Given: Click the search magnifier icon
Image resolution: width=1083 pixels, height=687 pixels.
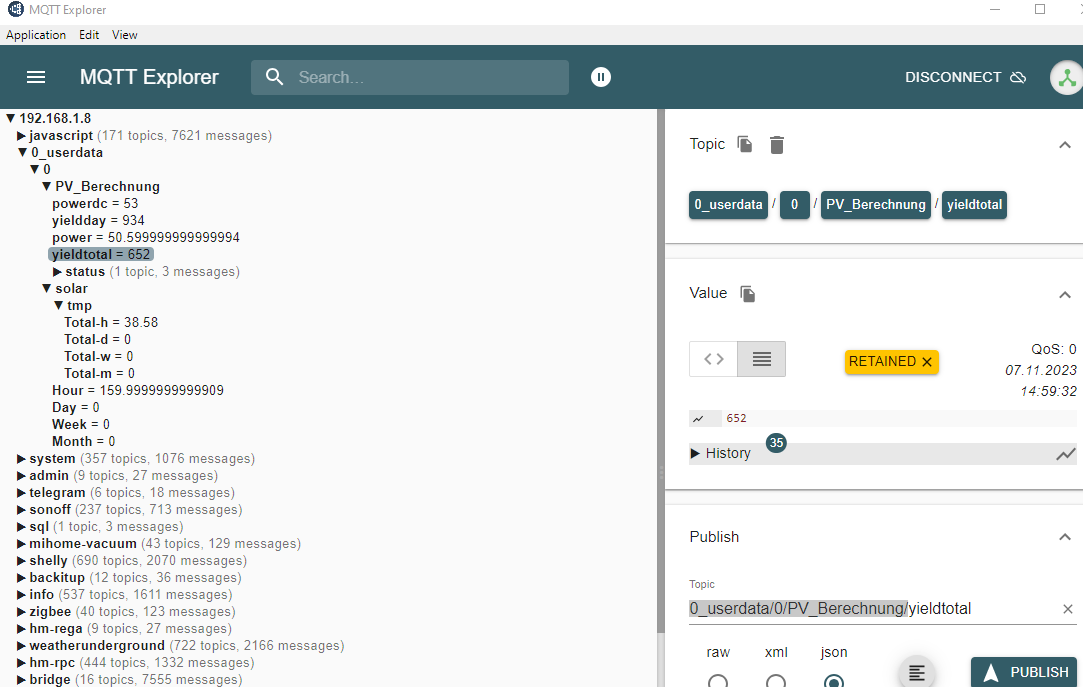Looking at the screenshot, I should tap(274, 77).
